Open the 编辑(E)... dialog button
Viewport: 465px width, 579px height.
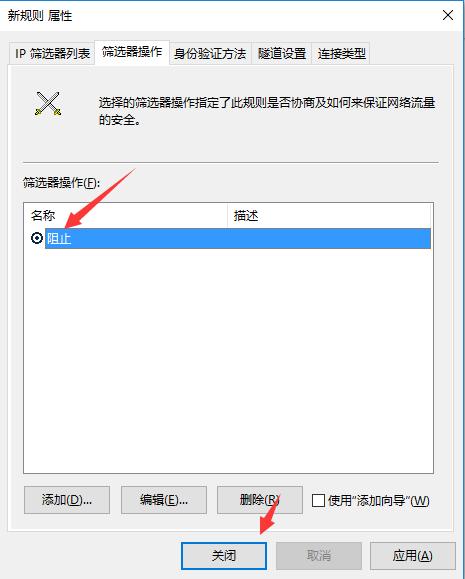(x=164, y=500)
